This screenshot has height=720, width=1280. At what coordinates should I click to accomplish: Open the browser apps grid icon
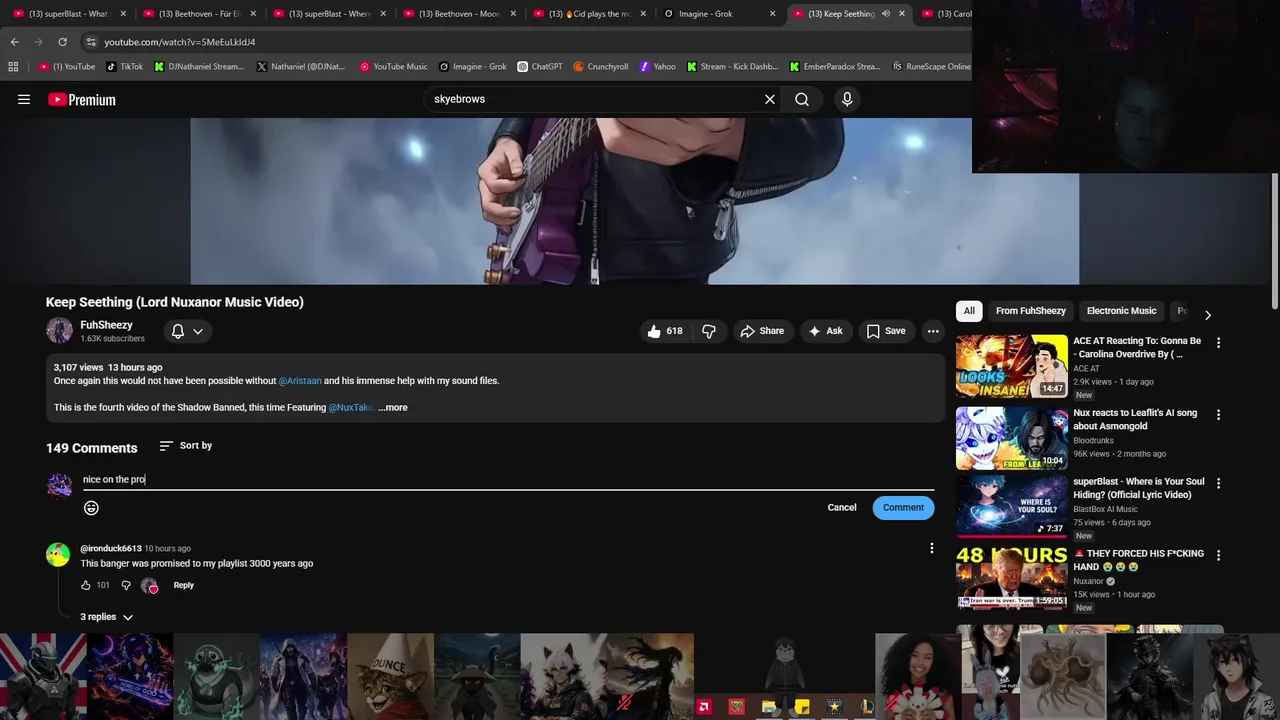pos(13,67)
